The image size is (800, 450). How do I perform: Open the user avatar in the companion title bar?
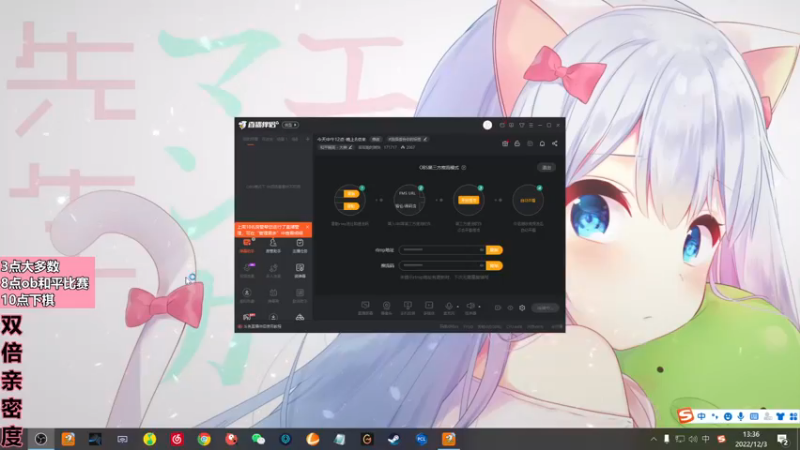coord(487,125)
